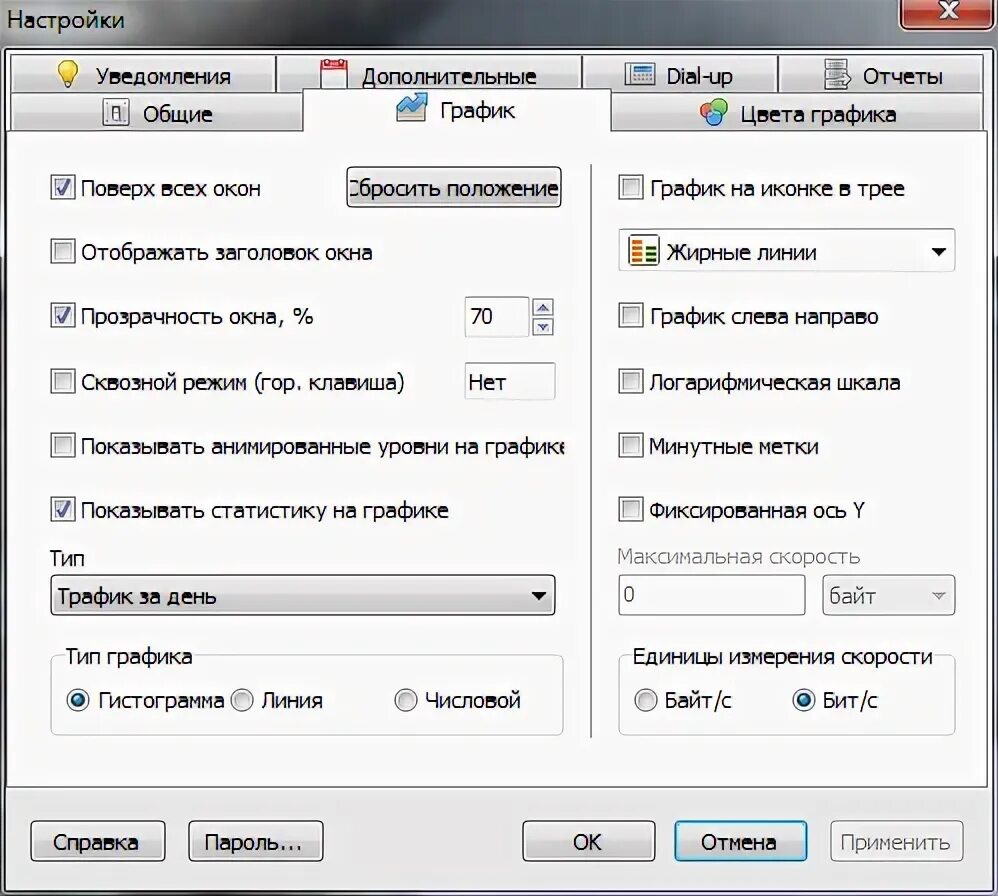This screenshot has width=998, height=896.
Task: Click the График chart icon
Action: (x=411, y=108)
